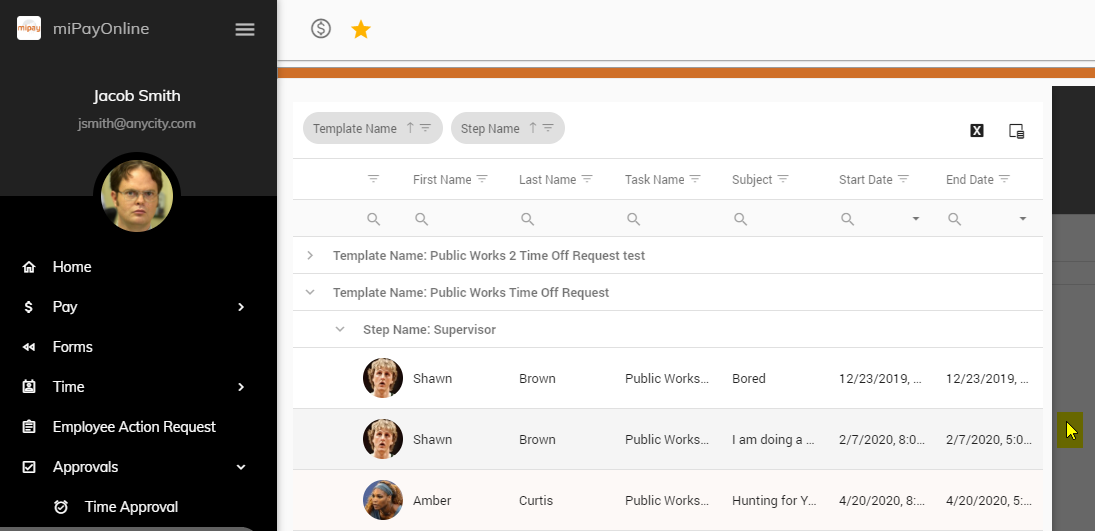Click the filter icon beside Subject header
The height and width of the screenshot is (531, 1095).
click(x=783, y=179)
